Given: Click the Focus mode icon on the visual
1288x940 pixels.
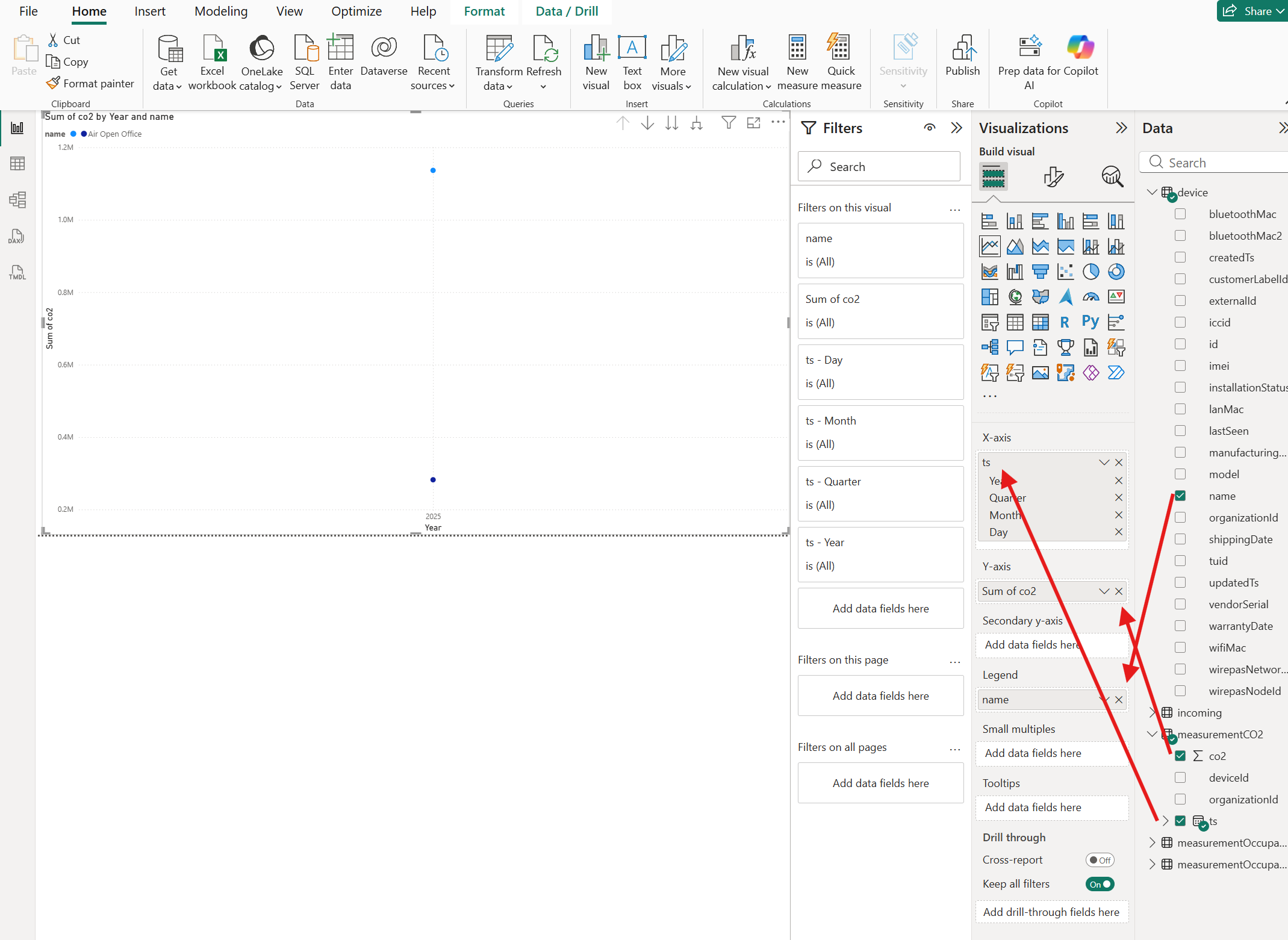Looking at the screenshot, I should (753, 123).
